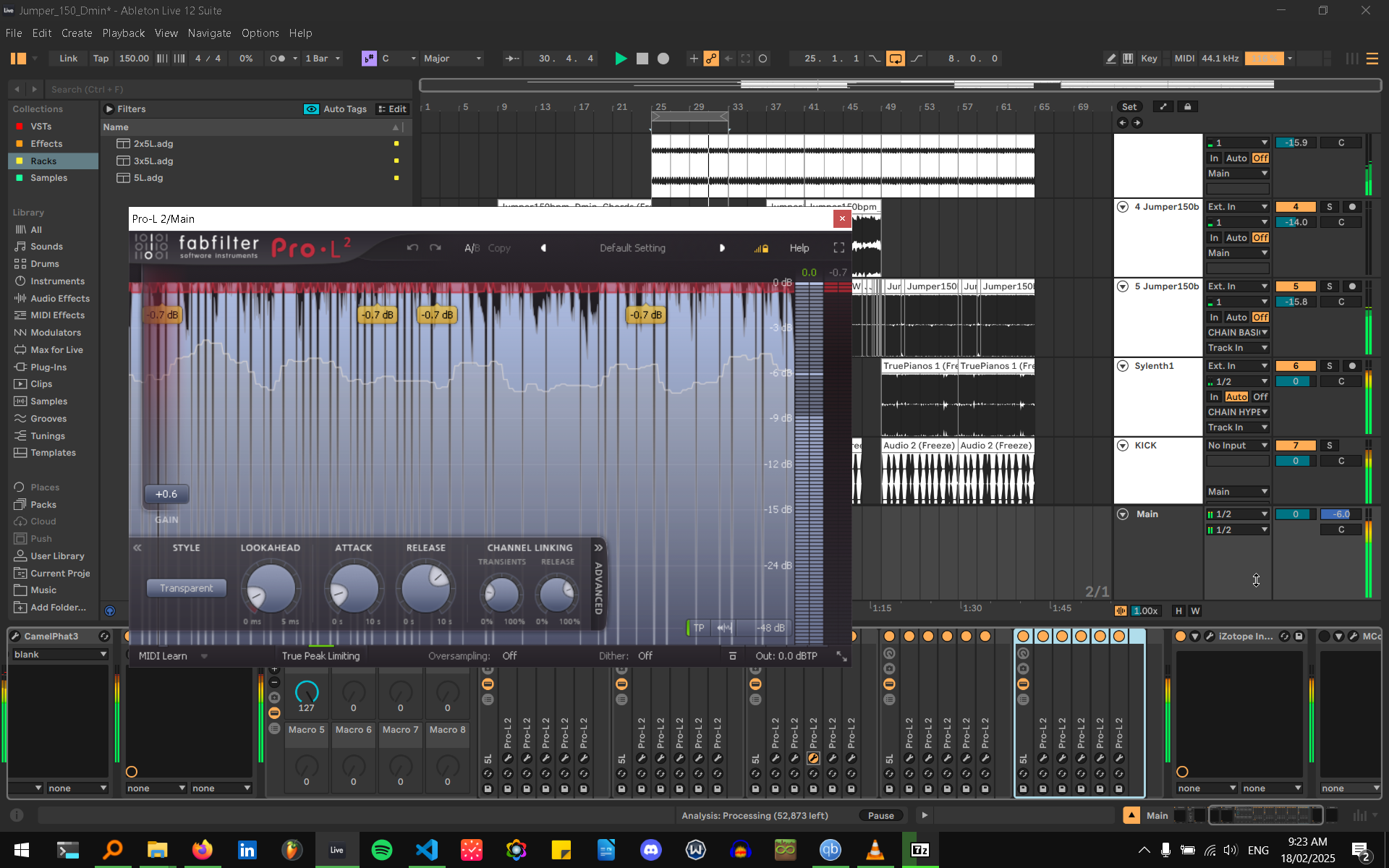Click the Attack knob on Pro-L 2
The image size is (1389, 868).
coord(354,588)
